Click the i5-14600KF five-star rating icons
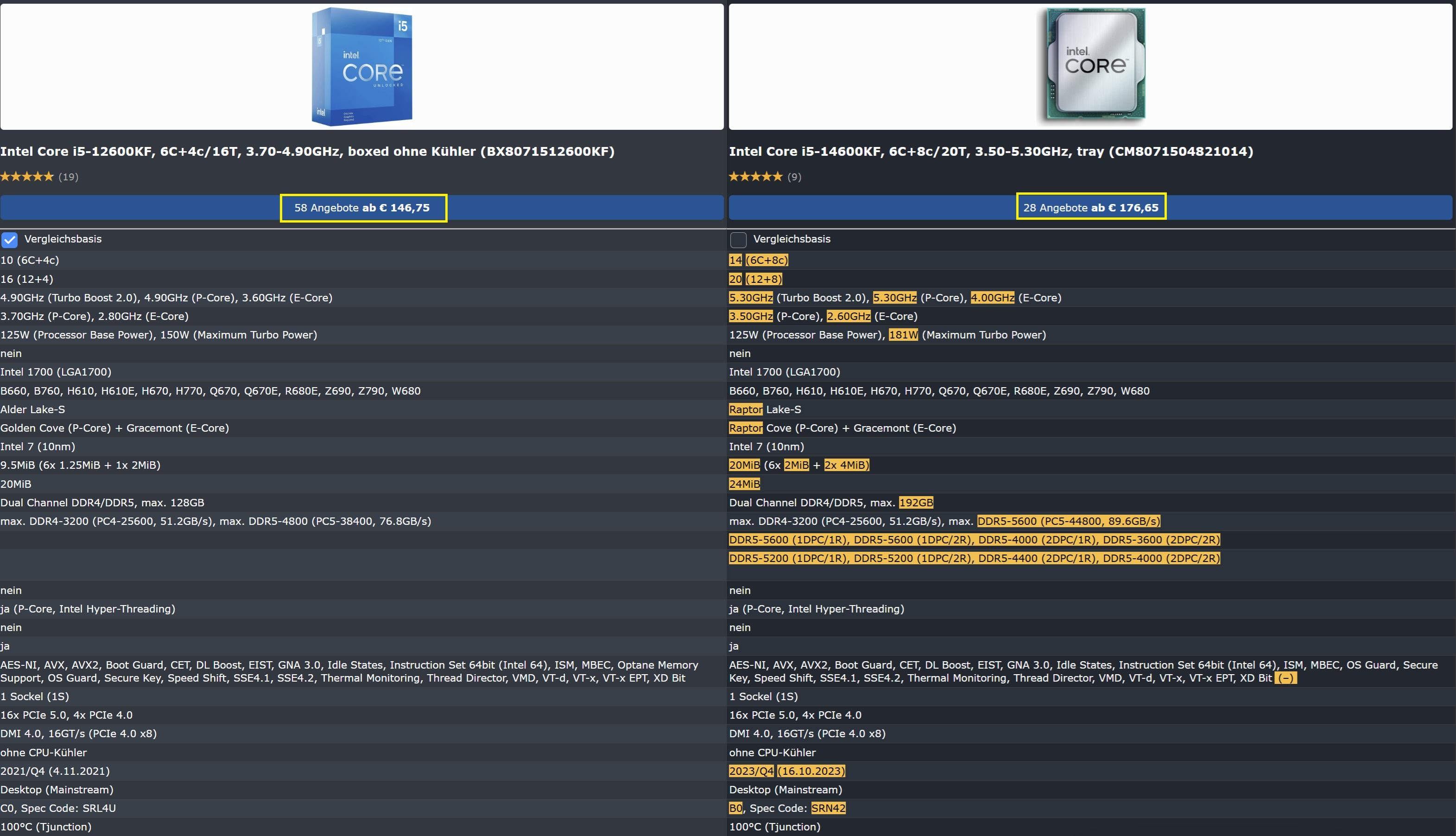This screenshot has width=1456, height=836. (755, 177)
